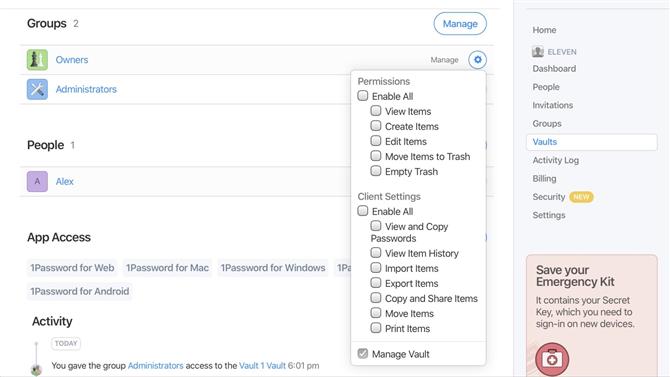Click the Administrators group tools icon
Viewport: 670px width, 377px height.
[x=37, y=89]
